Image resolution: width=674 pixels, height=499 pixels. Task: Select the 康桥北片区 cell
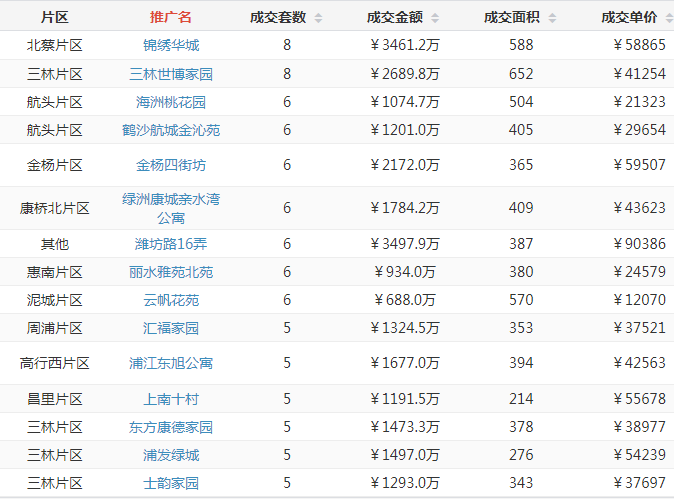click(55, 208)
